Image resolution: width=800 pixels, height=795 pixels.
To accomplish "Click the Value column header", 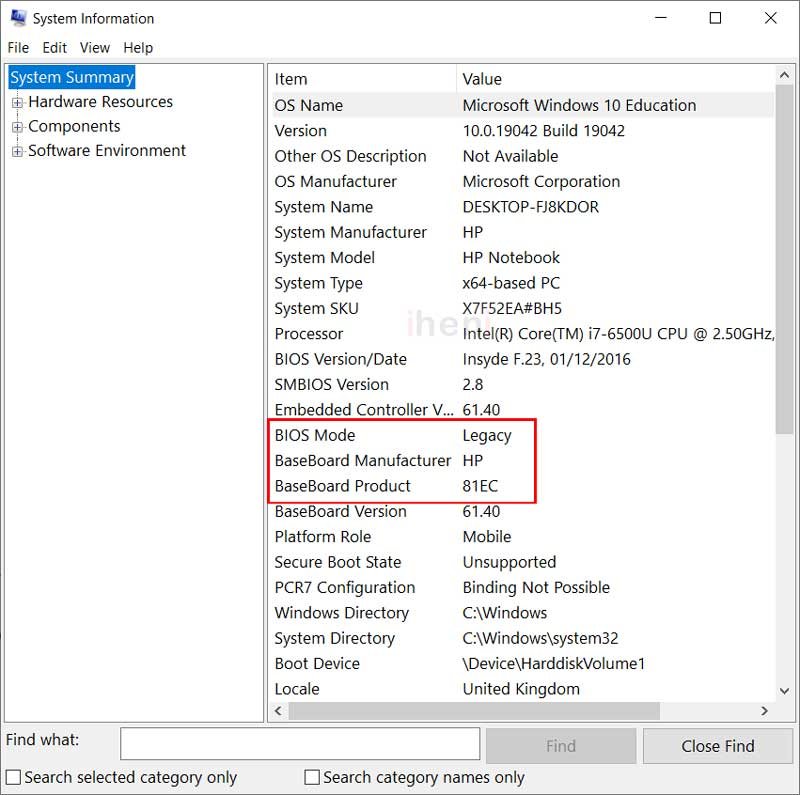I will [x=615, y=79].
